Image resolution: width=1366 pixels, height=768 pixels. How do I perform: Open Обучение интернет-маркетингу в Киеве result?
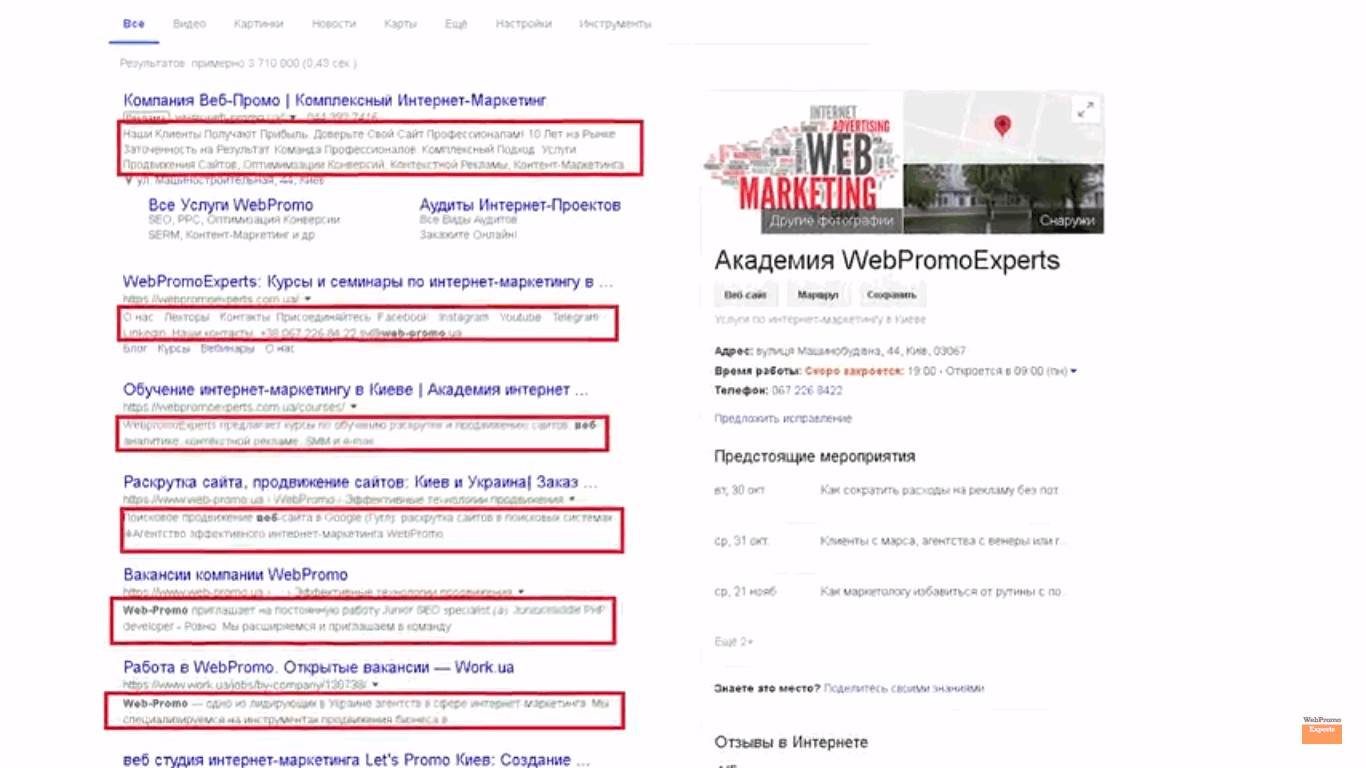tap(356, 390)
